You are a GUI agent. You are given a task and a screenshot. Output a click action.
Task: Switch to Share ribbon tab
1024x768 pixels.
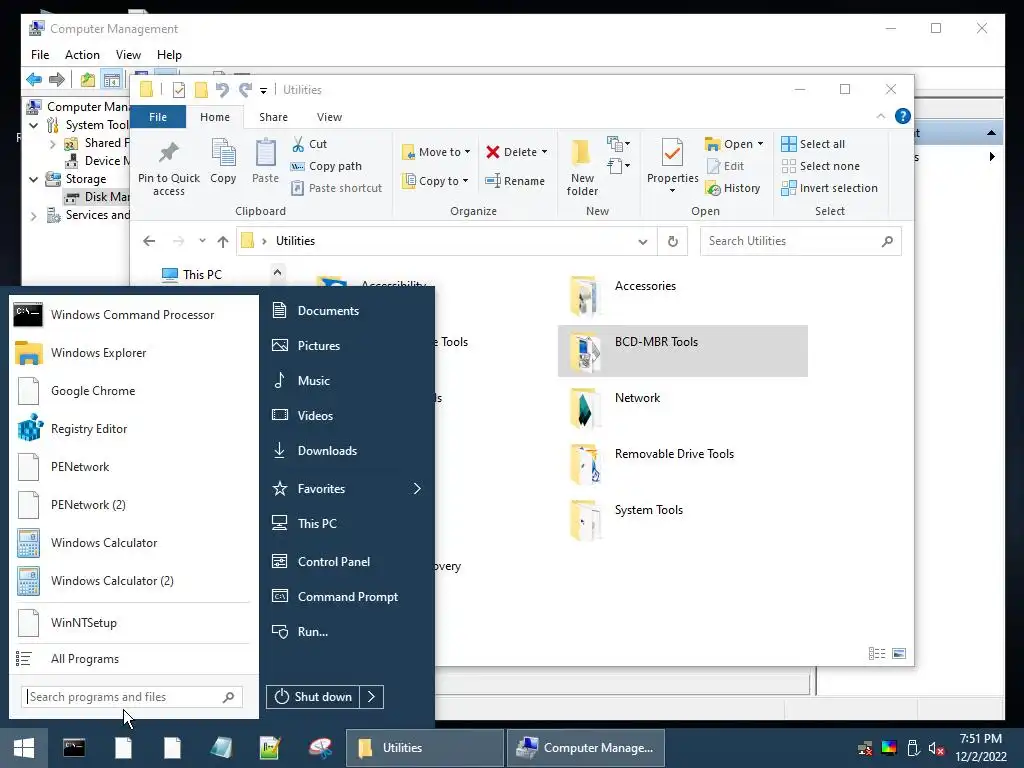273,117
